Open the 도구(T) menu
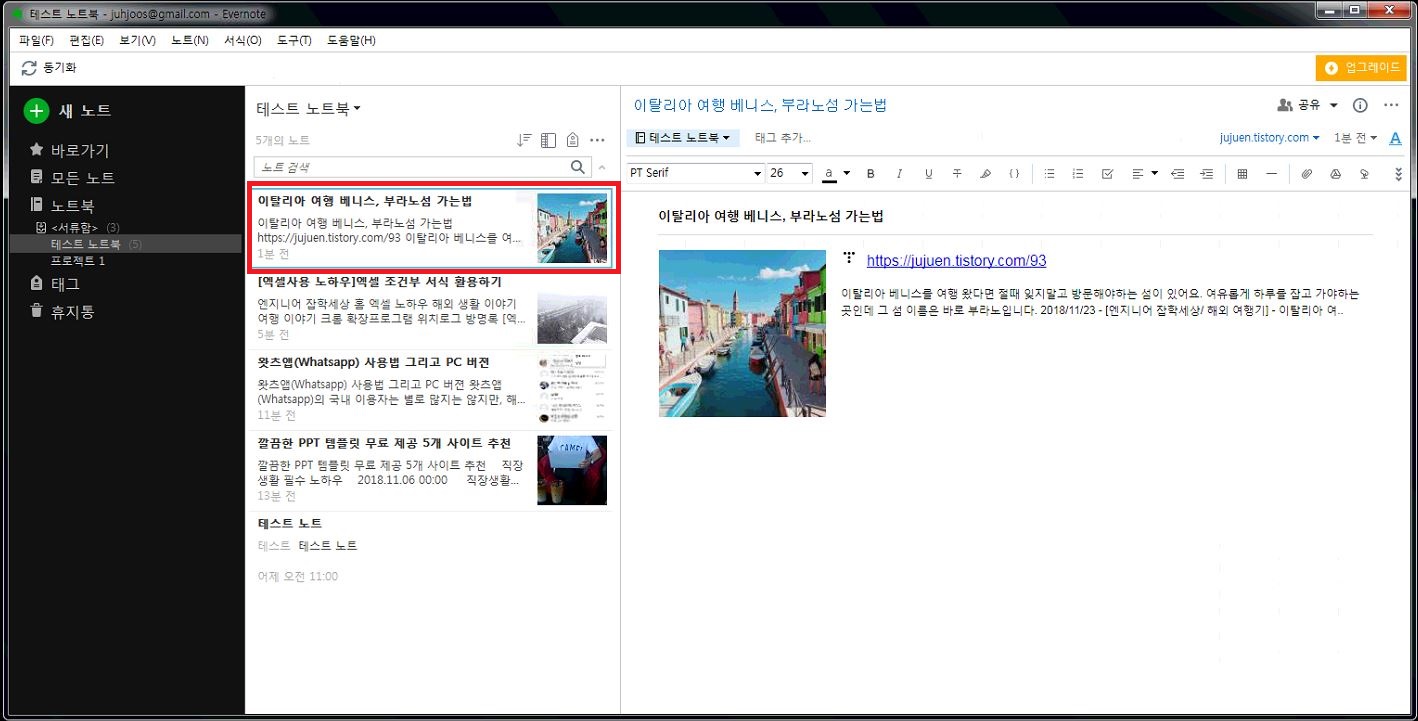 (x=294, y=40)
